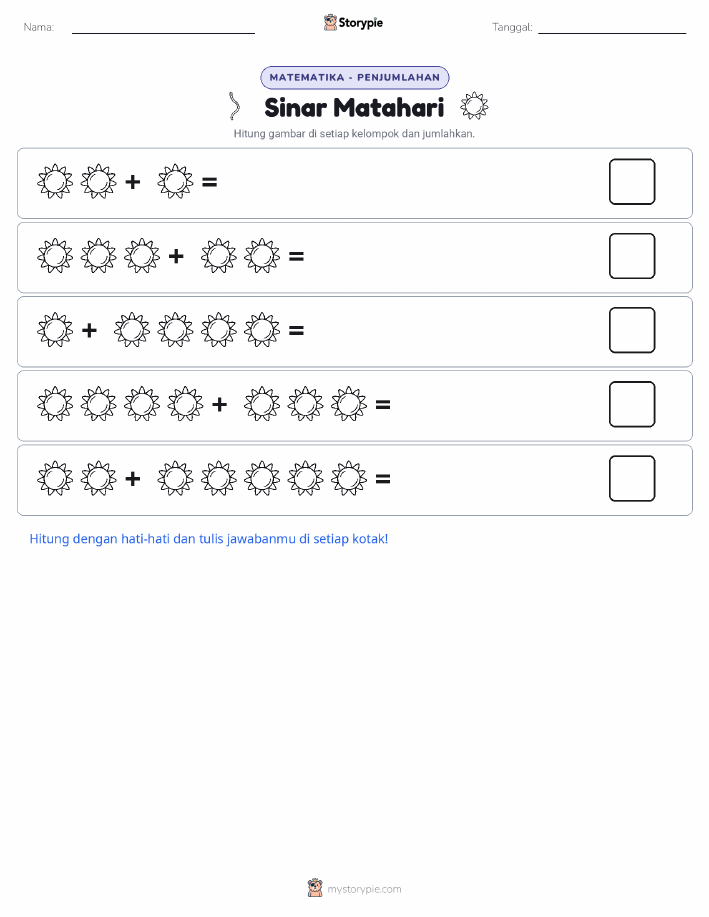Image resolution: width=709 pixels, height=917 pixels.
Task: Click the bear icon beside mystorypie.com footer
Action: coord(315,888)
